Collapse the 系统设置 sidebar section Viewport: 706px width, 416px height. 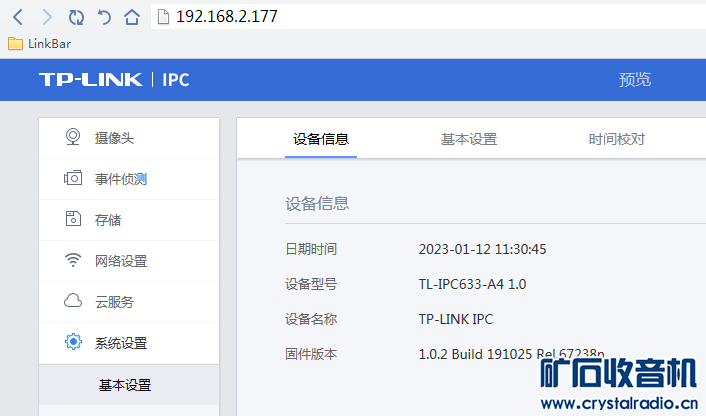pyautogui.click(x=129, y=343)
